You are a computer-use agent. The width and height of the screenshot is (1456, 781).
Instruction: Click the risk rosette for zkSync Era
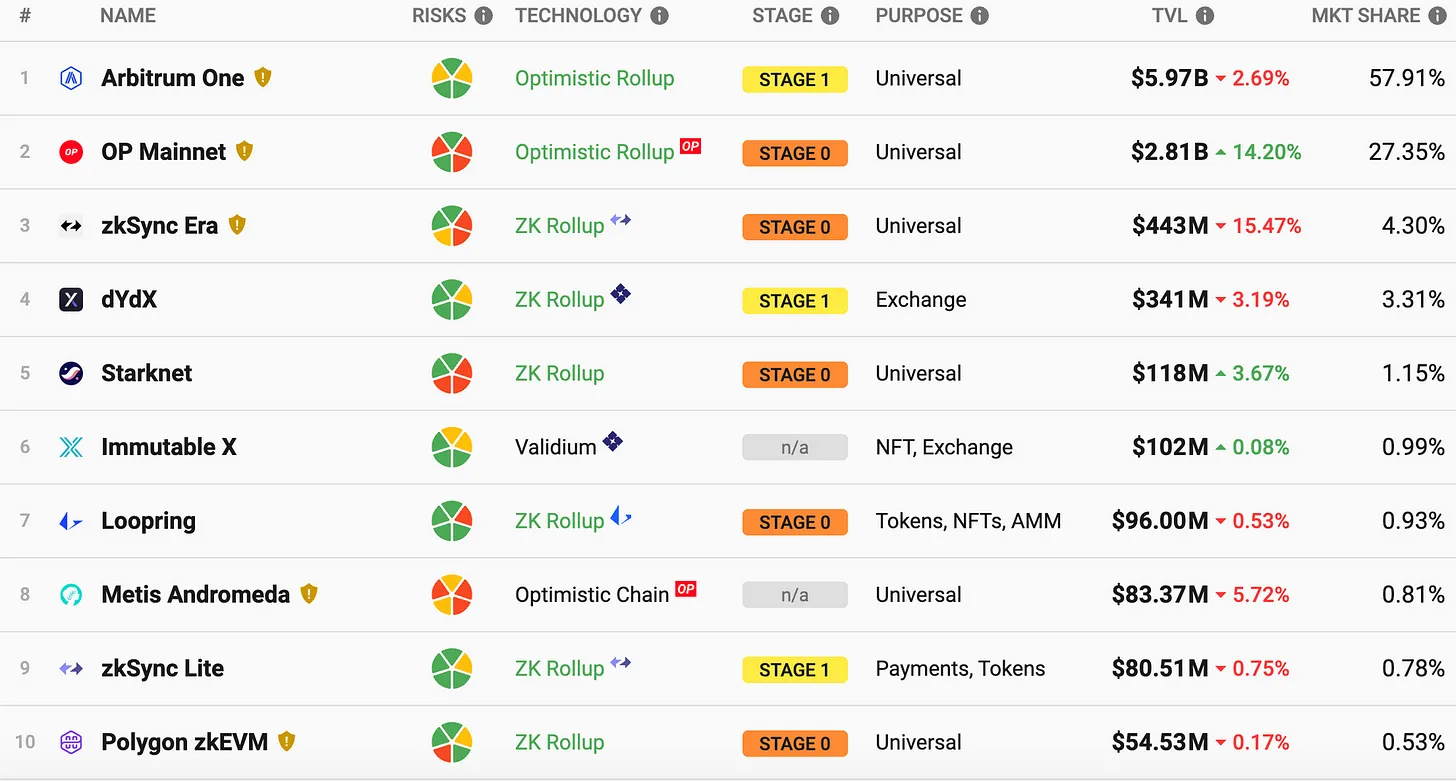452,226
